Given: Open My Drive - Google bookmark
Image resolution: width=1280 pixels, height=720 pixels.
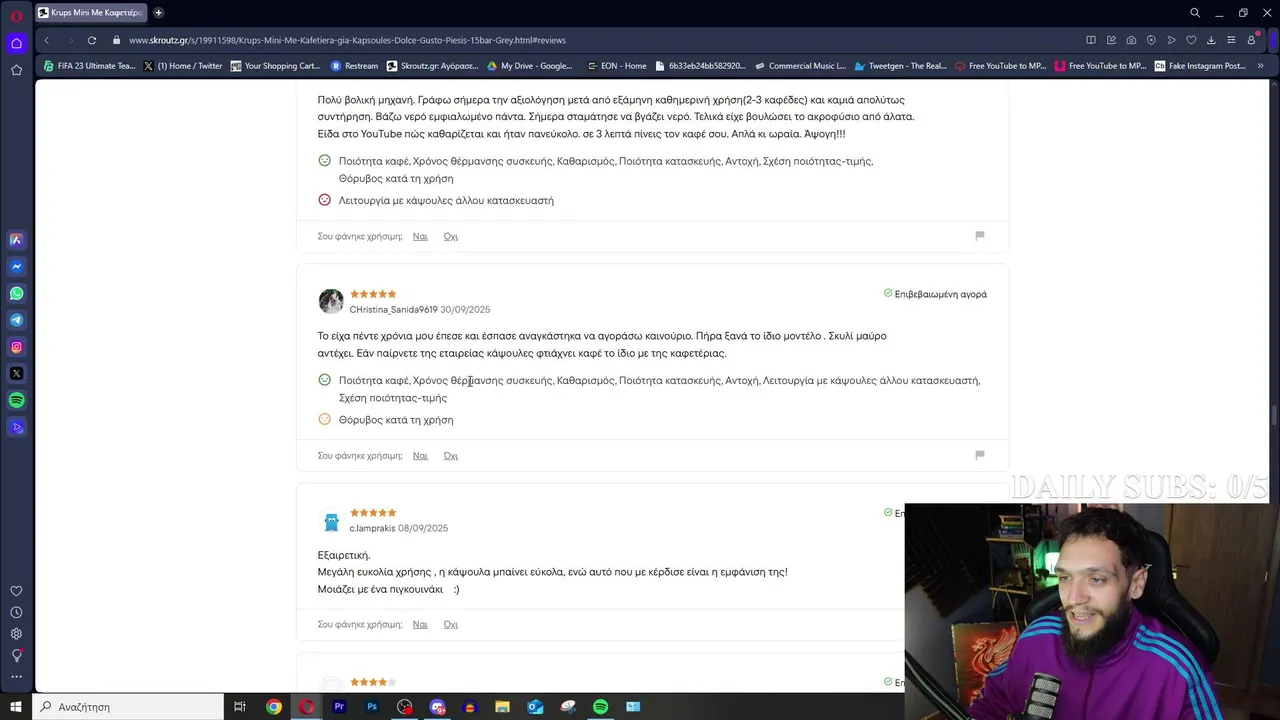Looking at the screenshot, I should tap(530, 66).
